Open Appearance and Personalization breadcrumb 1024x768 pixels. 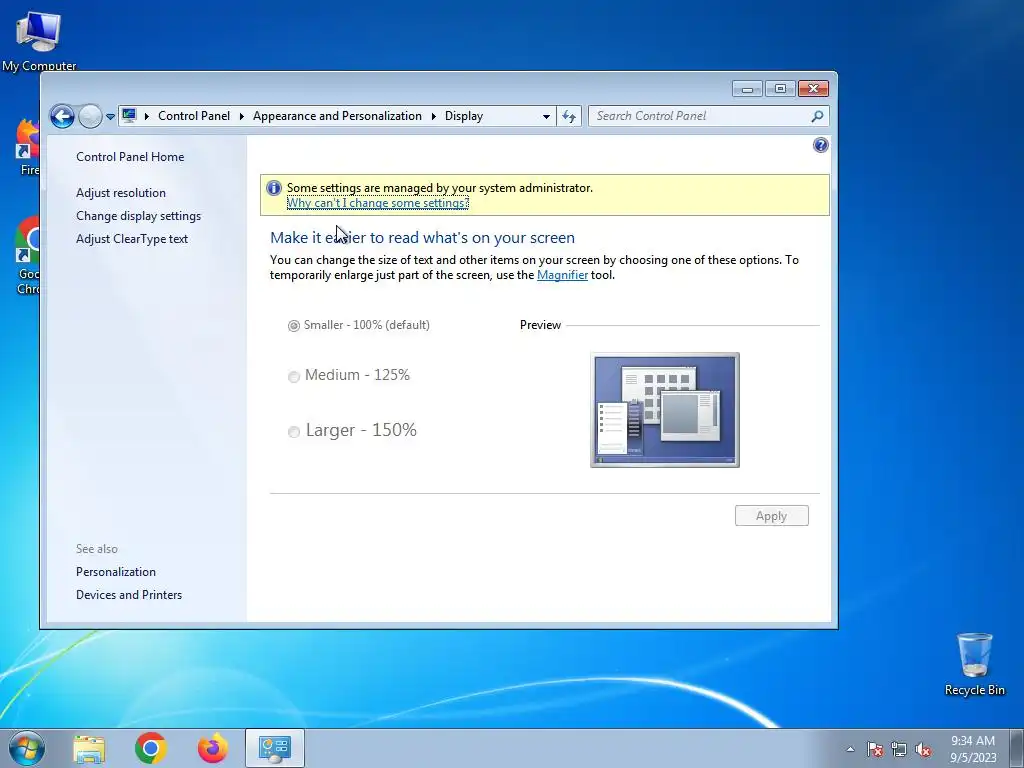click(337, 116)
